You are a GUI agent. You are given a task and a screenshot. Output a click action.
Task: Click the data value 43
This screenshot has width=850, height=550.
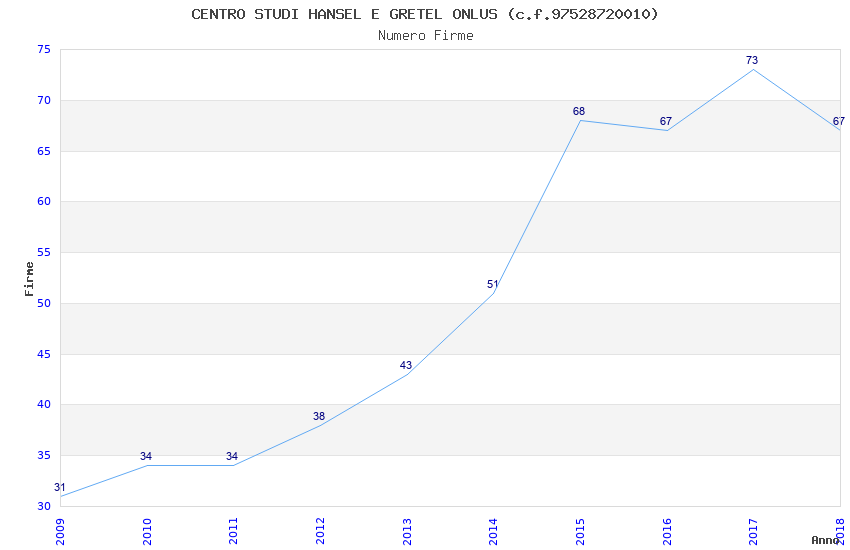pyautogui.click(x=405, y=365)
